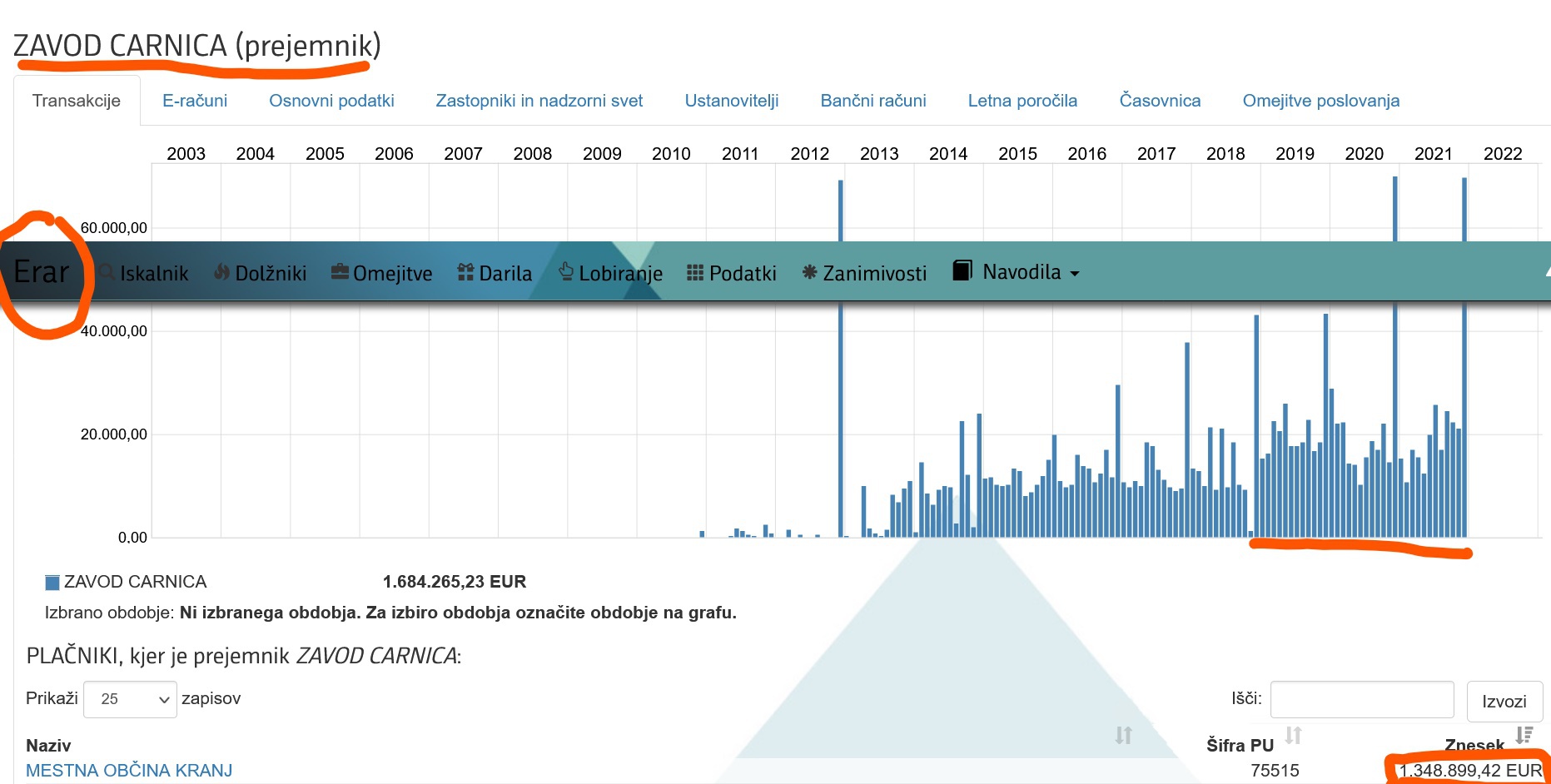This screenshot has width=1551, height=784.
Task: Open the Omejitve poslovanja tab
Action: pyautogui.click(x=1321, y=101)
